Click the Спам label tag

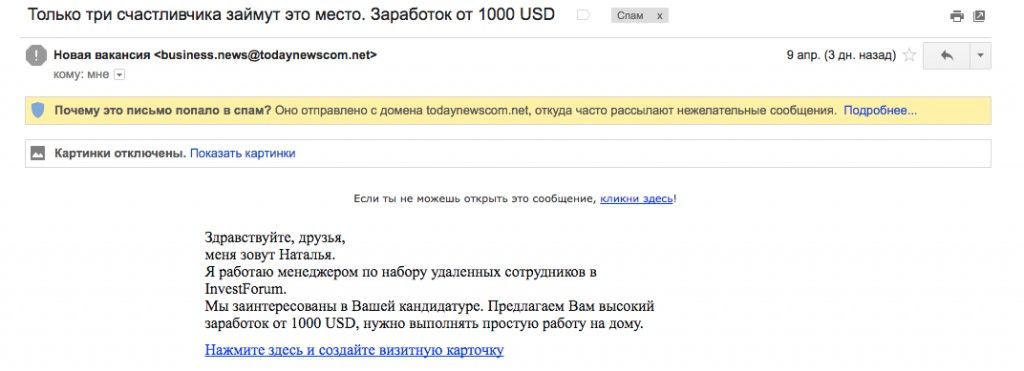click(x=631, y=16)
